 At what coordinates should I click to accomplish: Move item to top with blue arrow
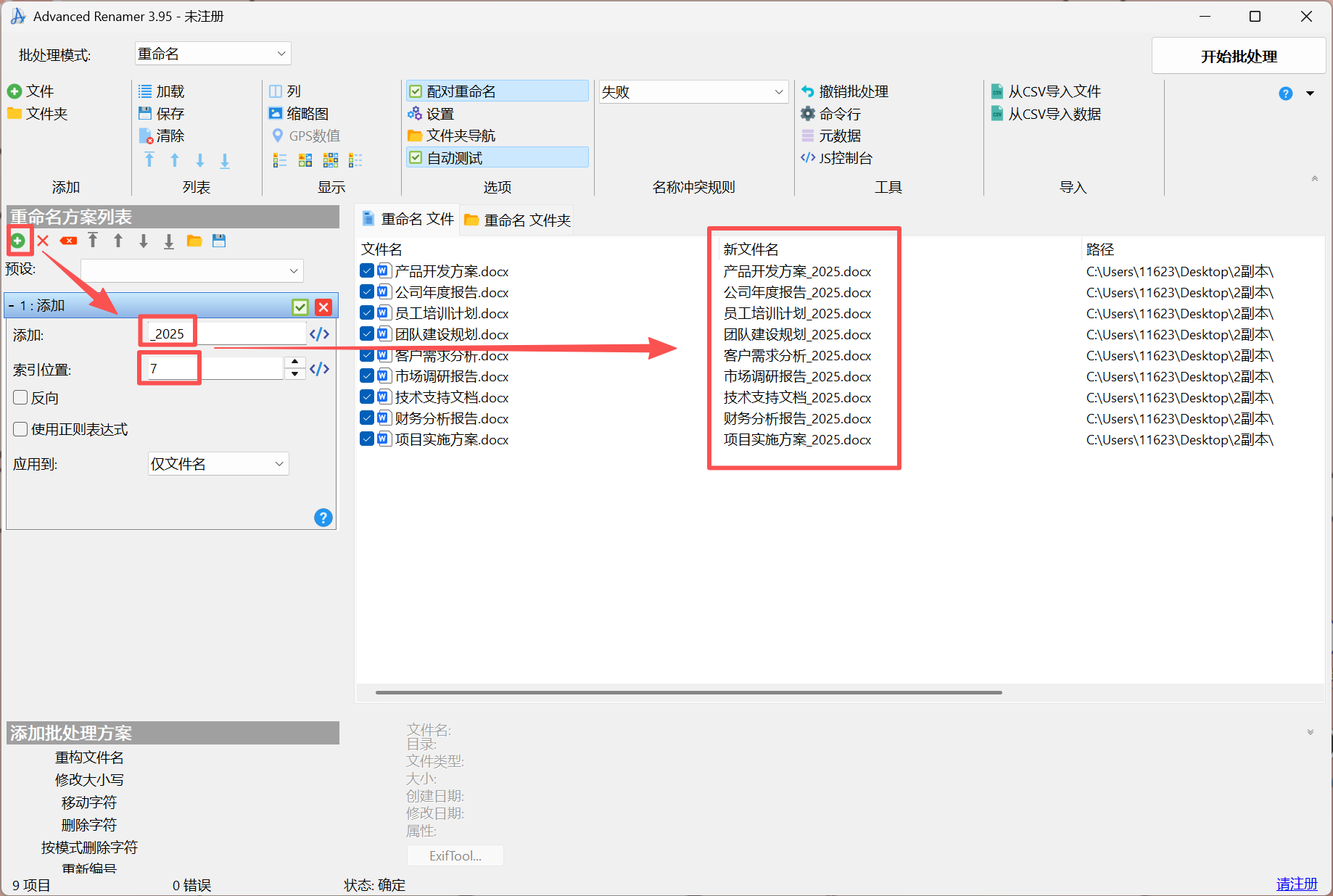[x=149, y=160]
